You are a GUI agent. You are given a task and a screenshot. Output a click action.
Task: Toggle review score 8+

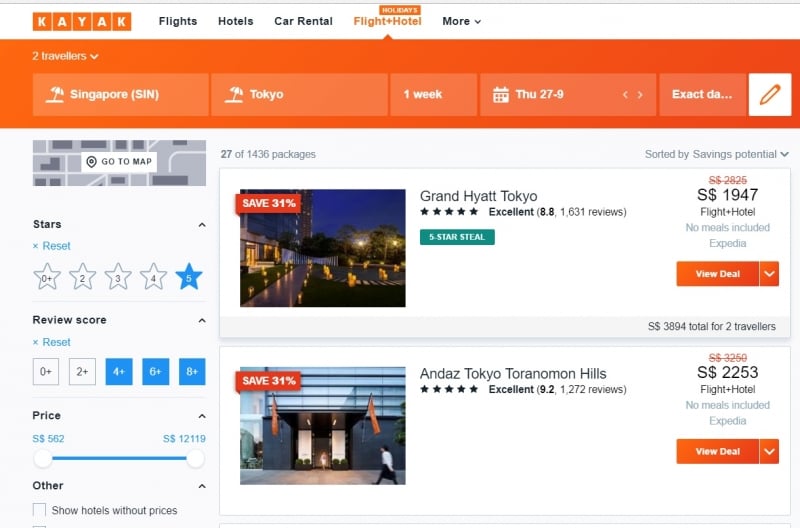192,371
